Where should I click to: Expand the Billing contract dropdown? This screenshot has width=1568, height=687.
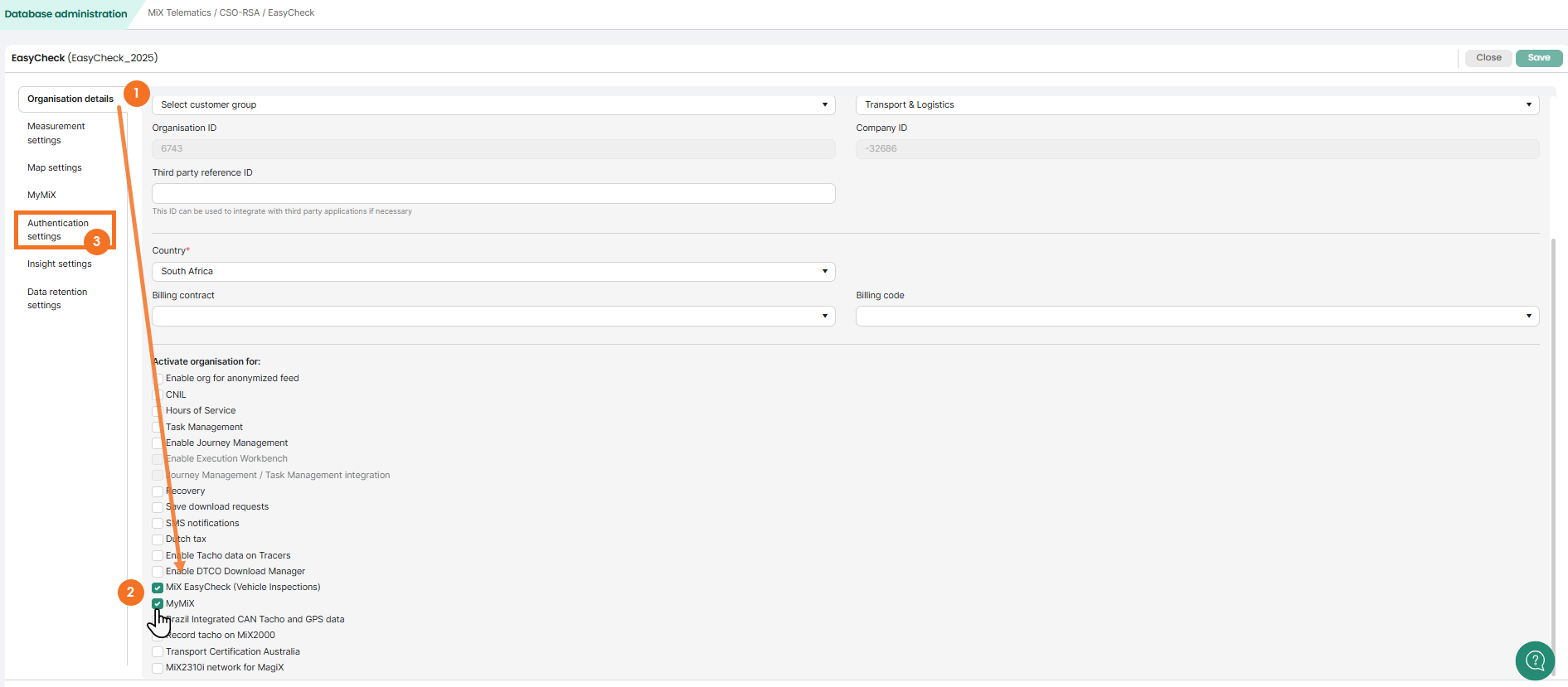point(493,316)
